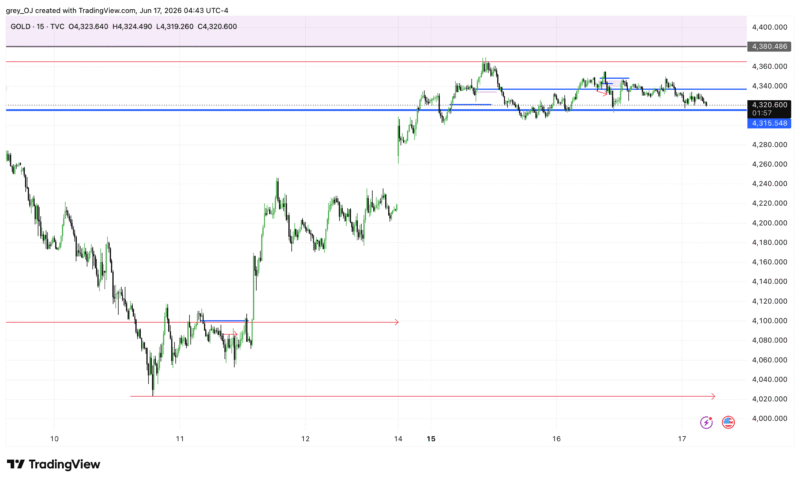Click the gray 4,380.486 price label

769,46
